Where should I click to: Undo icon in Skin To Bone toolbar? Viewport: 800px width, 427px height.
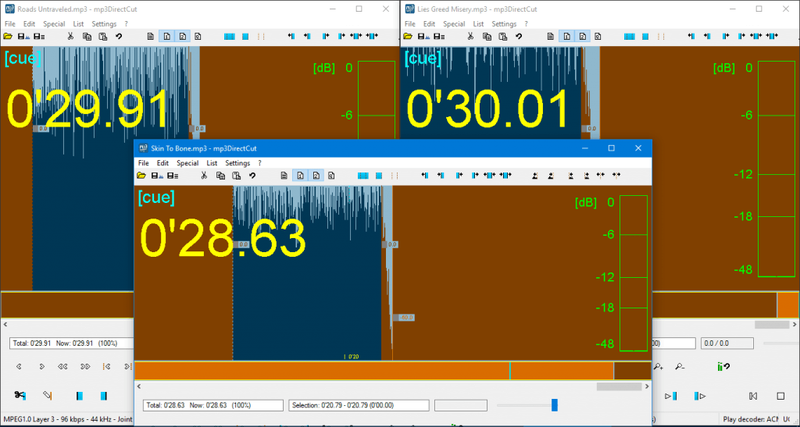[252, 175]
